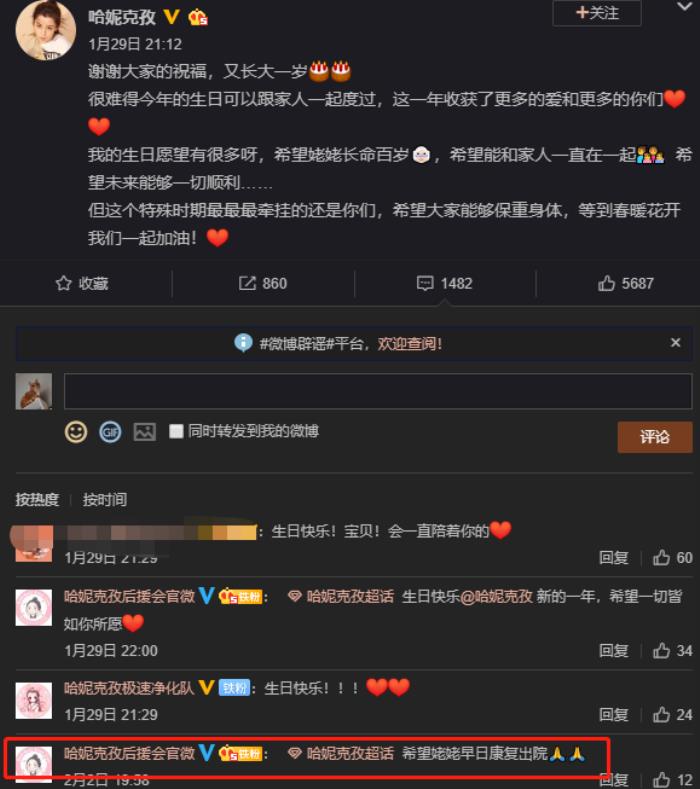Open the GIF picker icon
Viewport: 700px width, 789px height.
110,432
